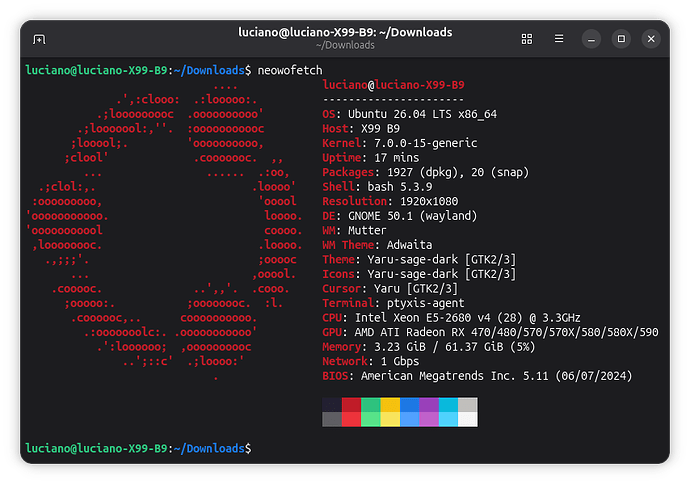Click the DE line GNOME 50.1 (wayland)
This screenshot has height=483, width=690.
pyautogui.click(x=400, y=216)
